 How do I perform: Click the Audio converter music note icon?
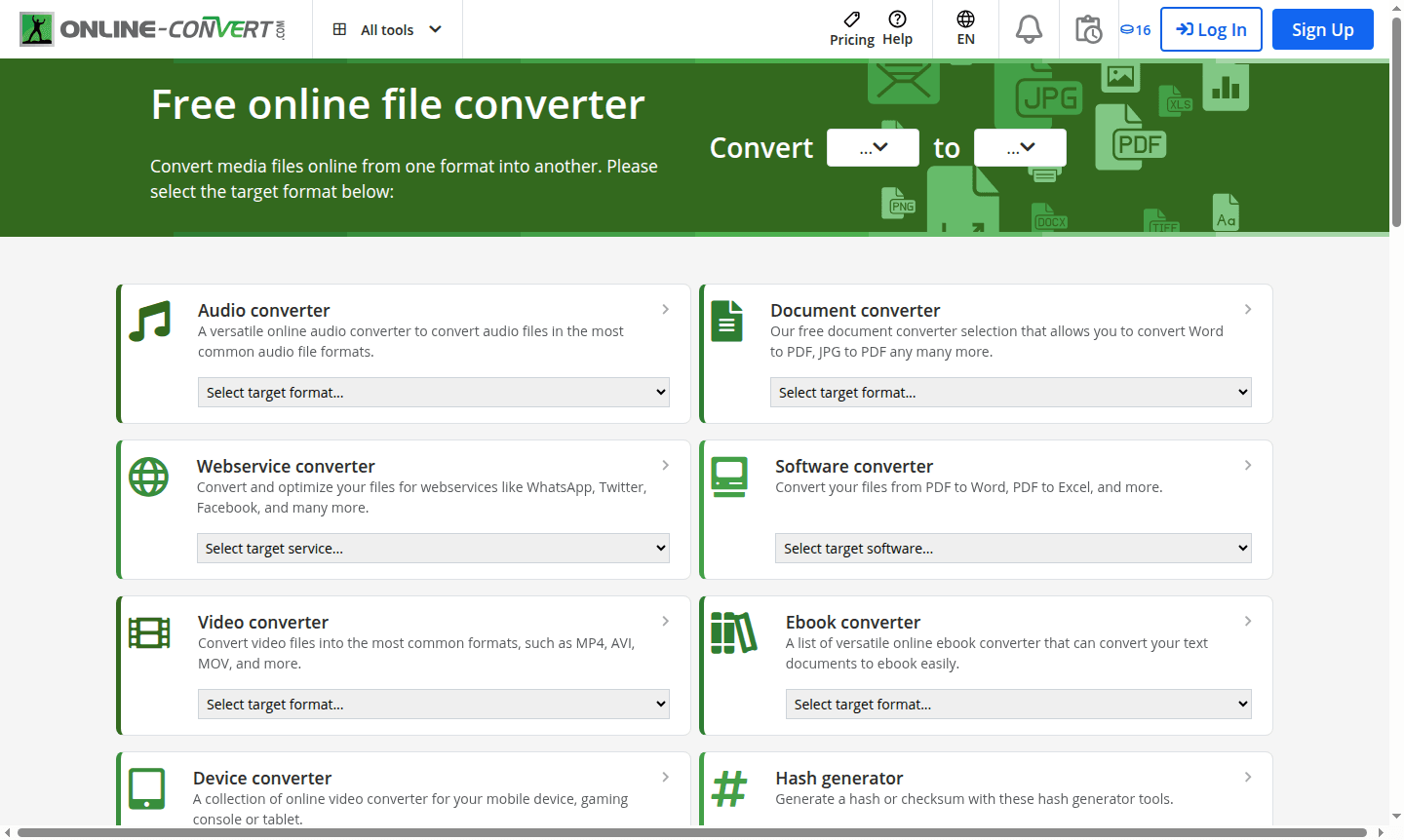point(148,320)
